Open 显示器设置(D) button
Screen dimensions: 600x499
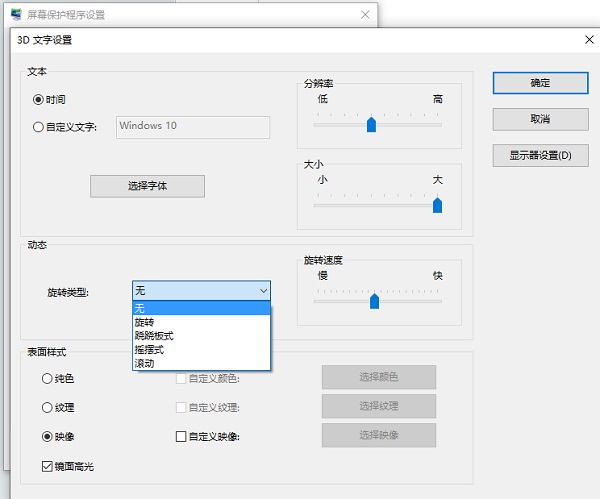point(540,155)
